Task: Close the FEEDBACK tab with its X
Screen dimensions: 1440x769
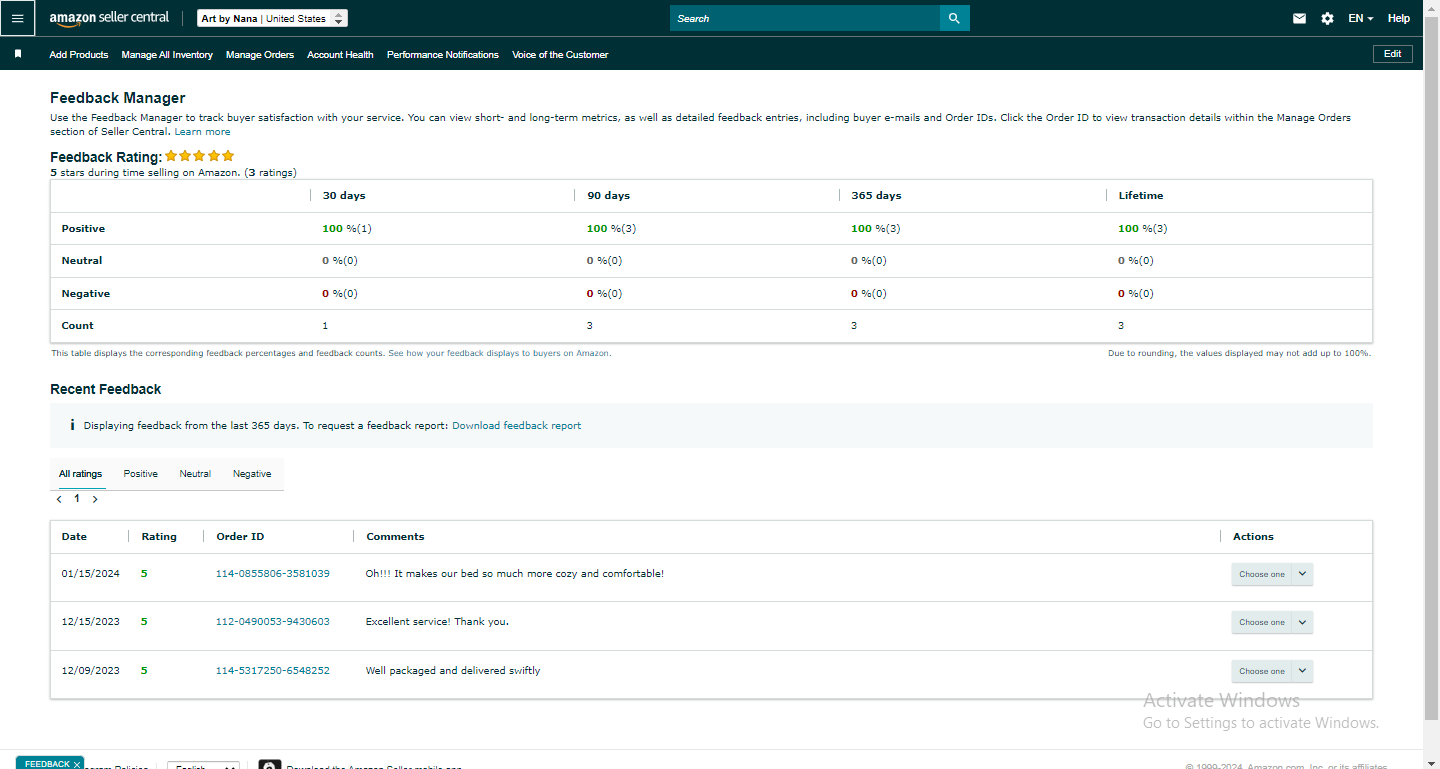Action: click(77, 764)
